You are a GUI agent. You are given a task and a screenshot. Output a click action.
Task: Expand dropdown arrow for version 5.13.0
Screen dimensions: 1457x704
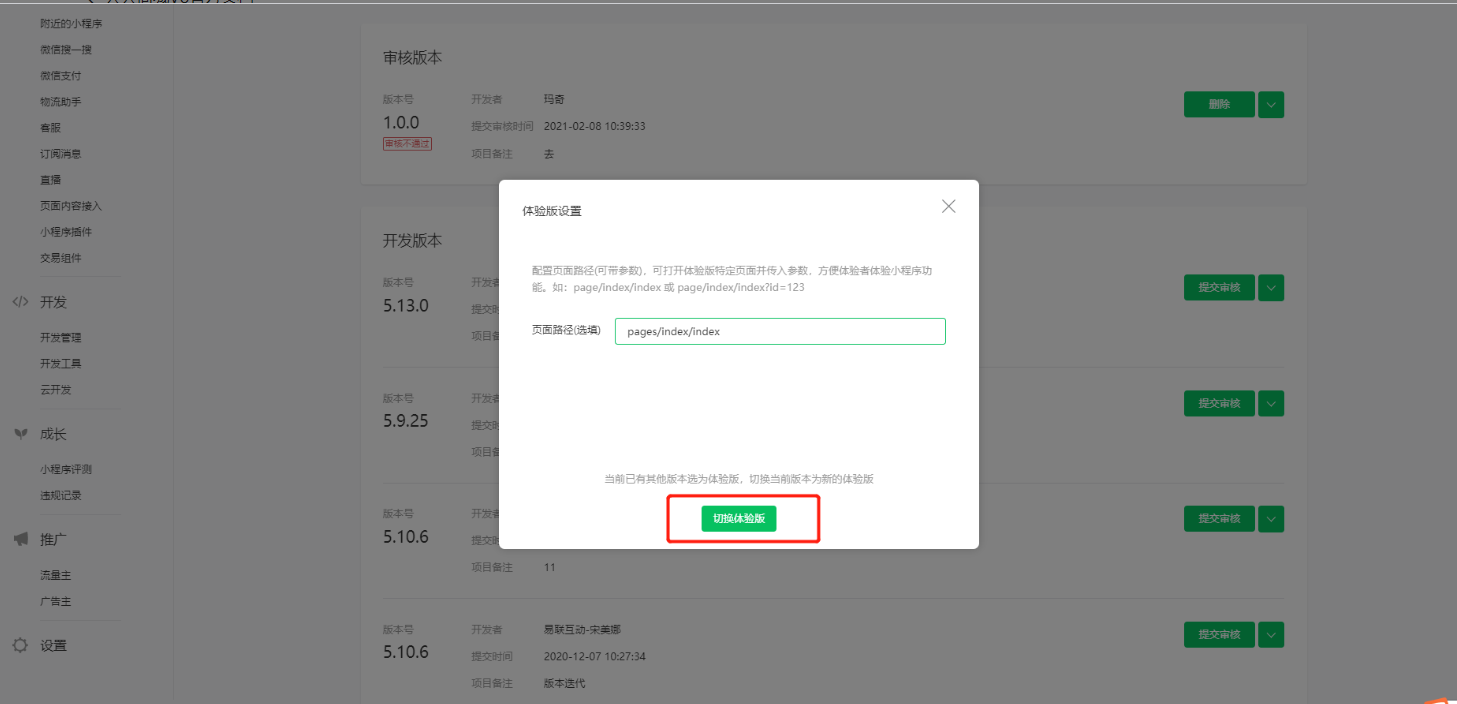1271,288
